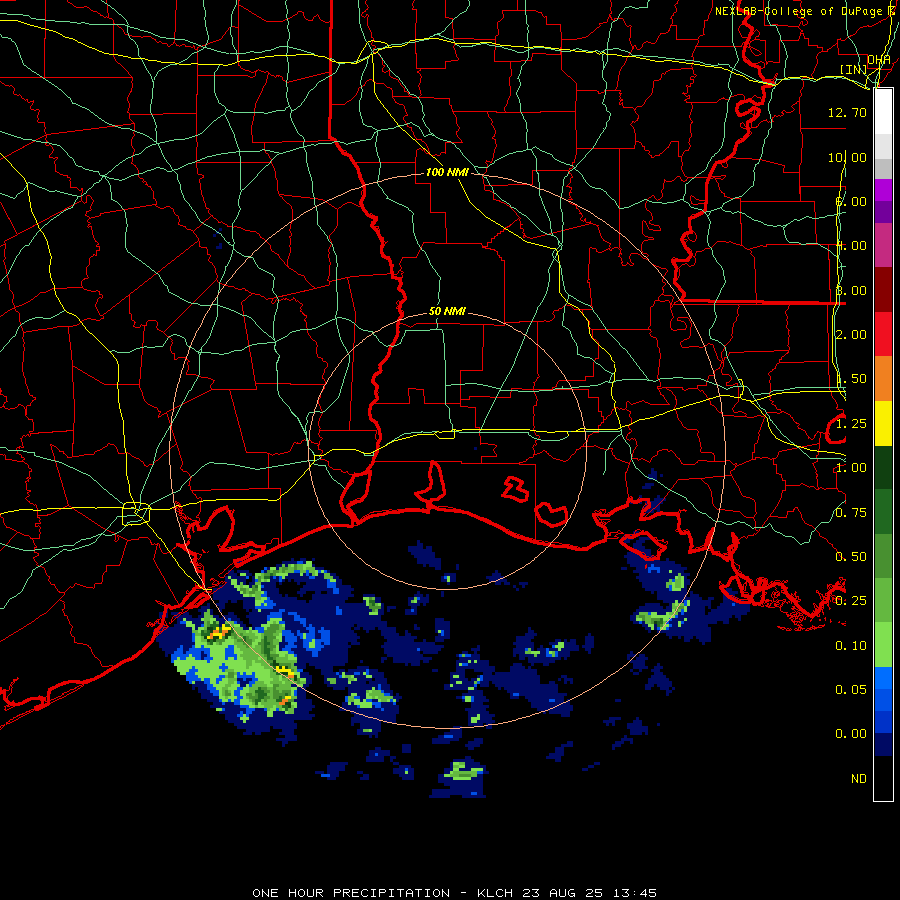Select the orange color bar segment
Viewport: 900px width, 900px height.
click(883, 379)
